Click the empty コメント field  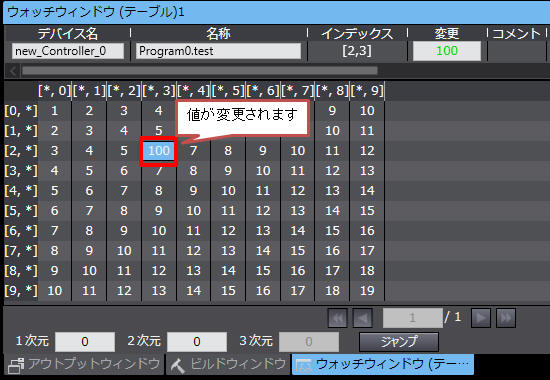tap(517, 51)
